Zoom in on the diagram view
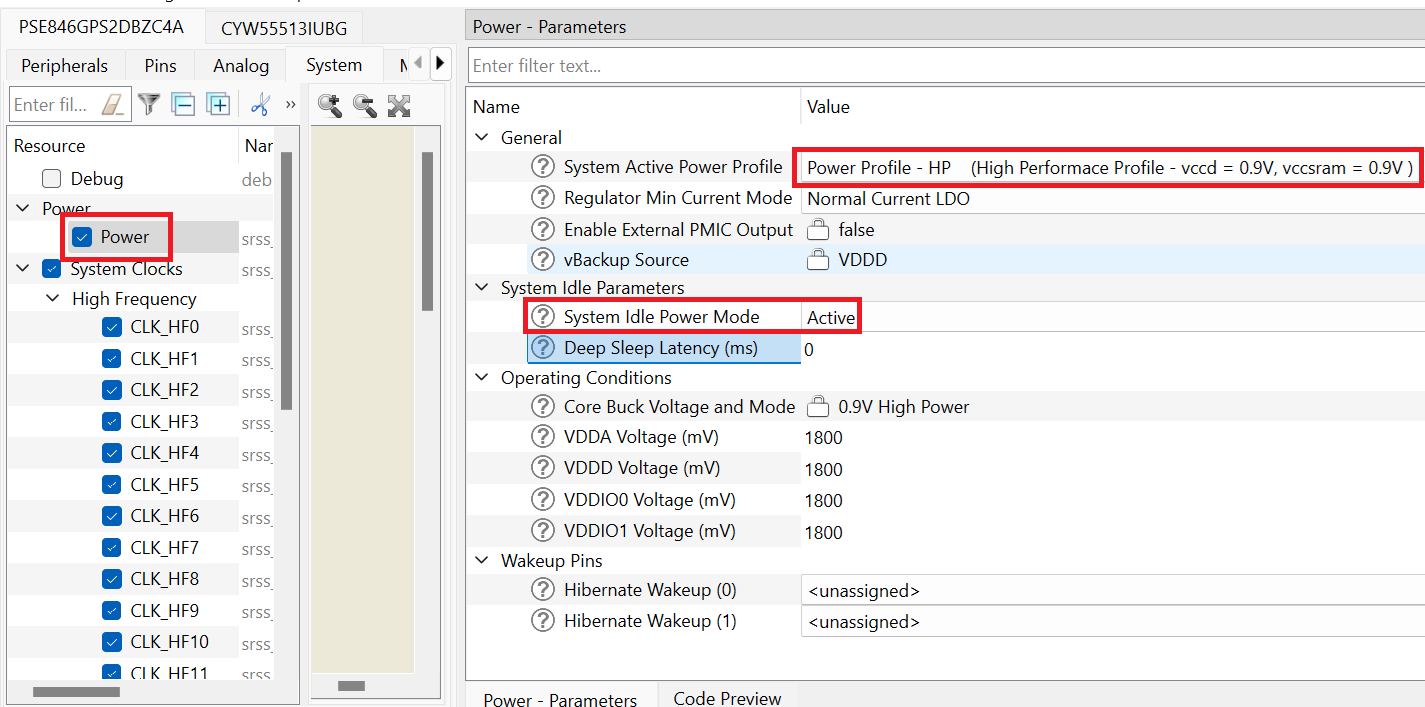Image resolution: width=1425 pixels, height=707 pixels. click(330, 105)
